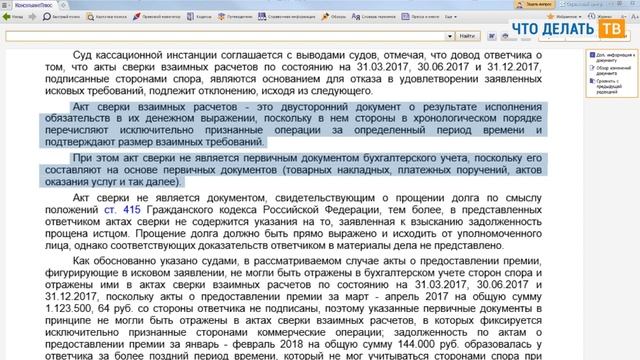This screenshot has width=640, height=360.
Task: Open Обзор изменений документа
Action: (x=611, y=70)
